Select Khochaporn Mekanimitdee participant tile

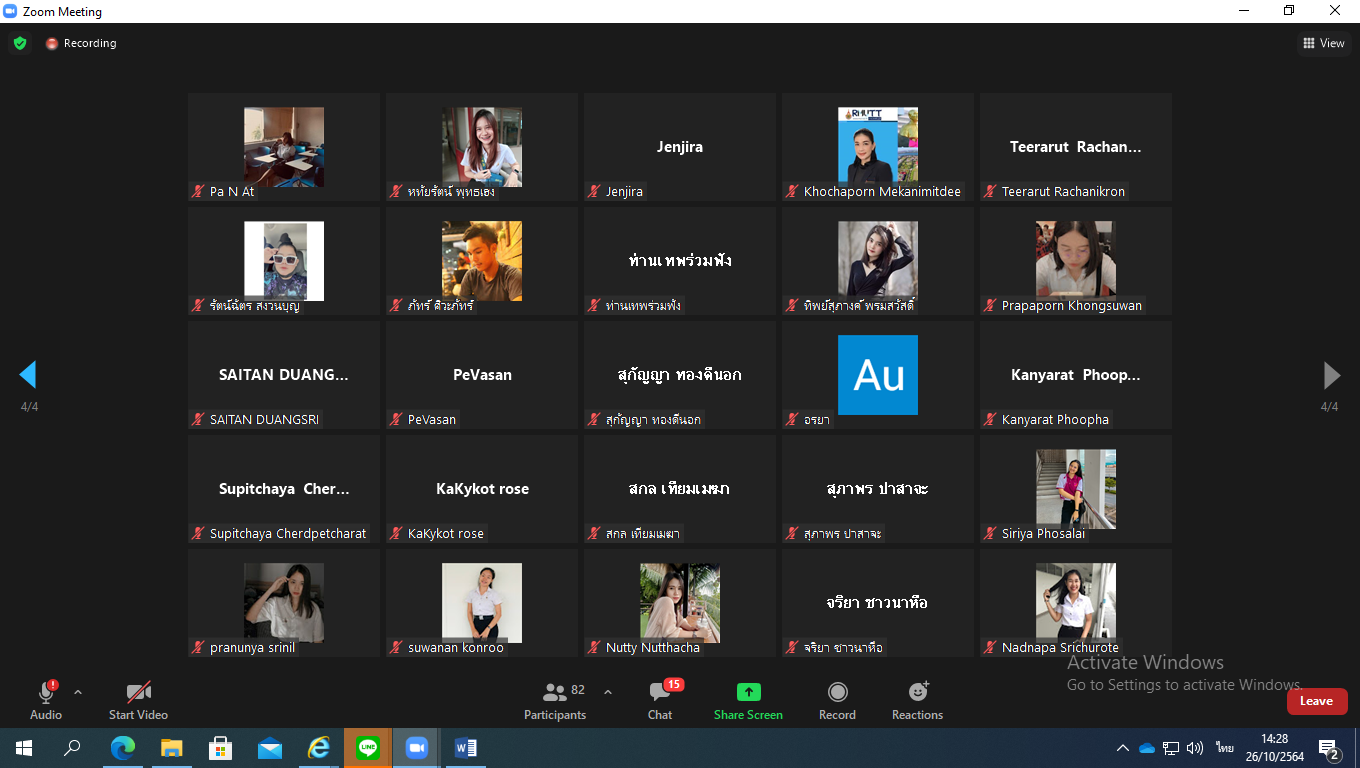[878, 147]
